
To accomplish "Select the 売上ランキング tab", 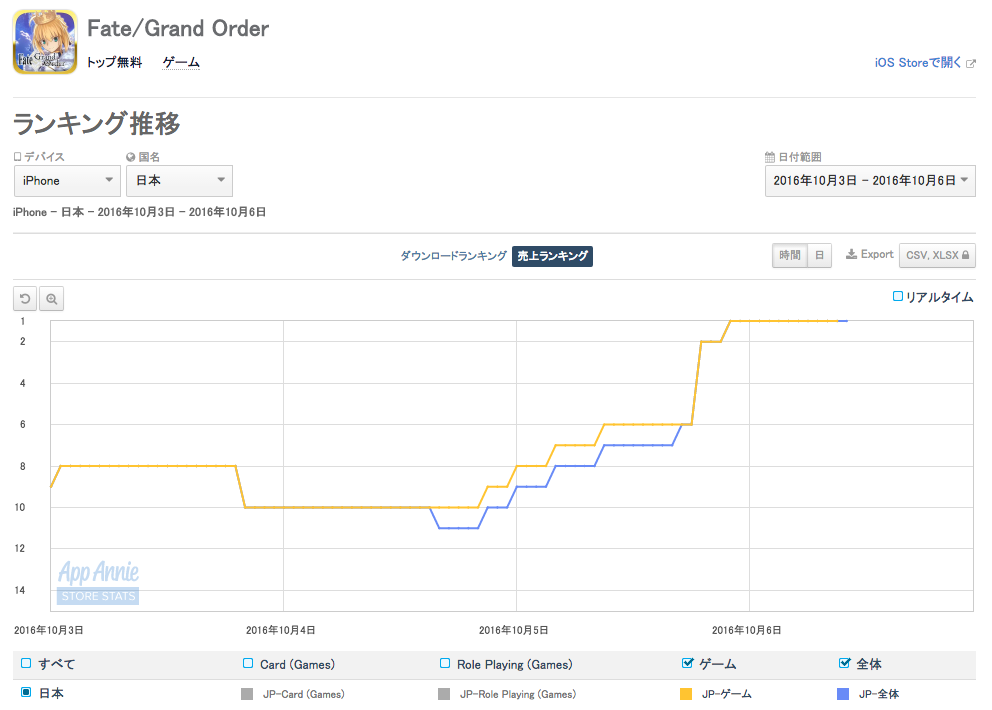I will [x=552, y=256].
